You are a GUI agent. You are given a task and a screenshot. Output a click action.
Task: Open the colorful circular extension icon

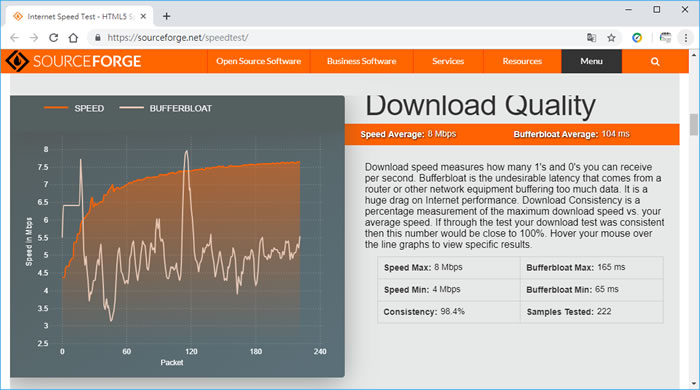tap(637, 38)
